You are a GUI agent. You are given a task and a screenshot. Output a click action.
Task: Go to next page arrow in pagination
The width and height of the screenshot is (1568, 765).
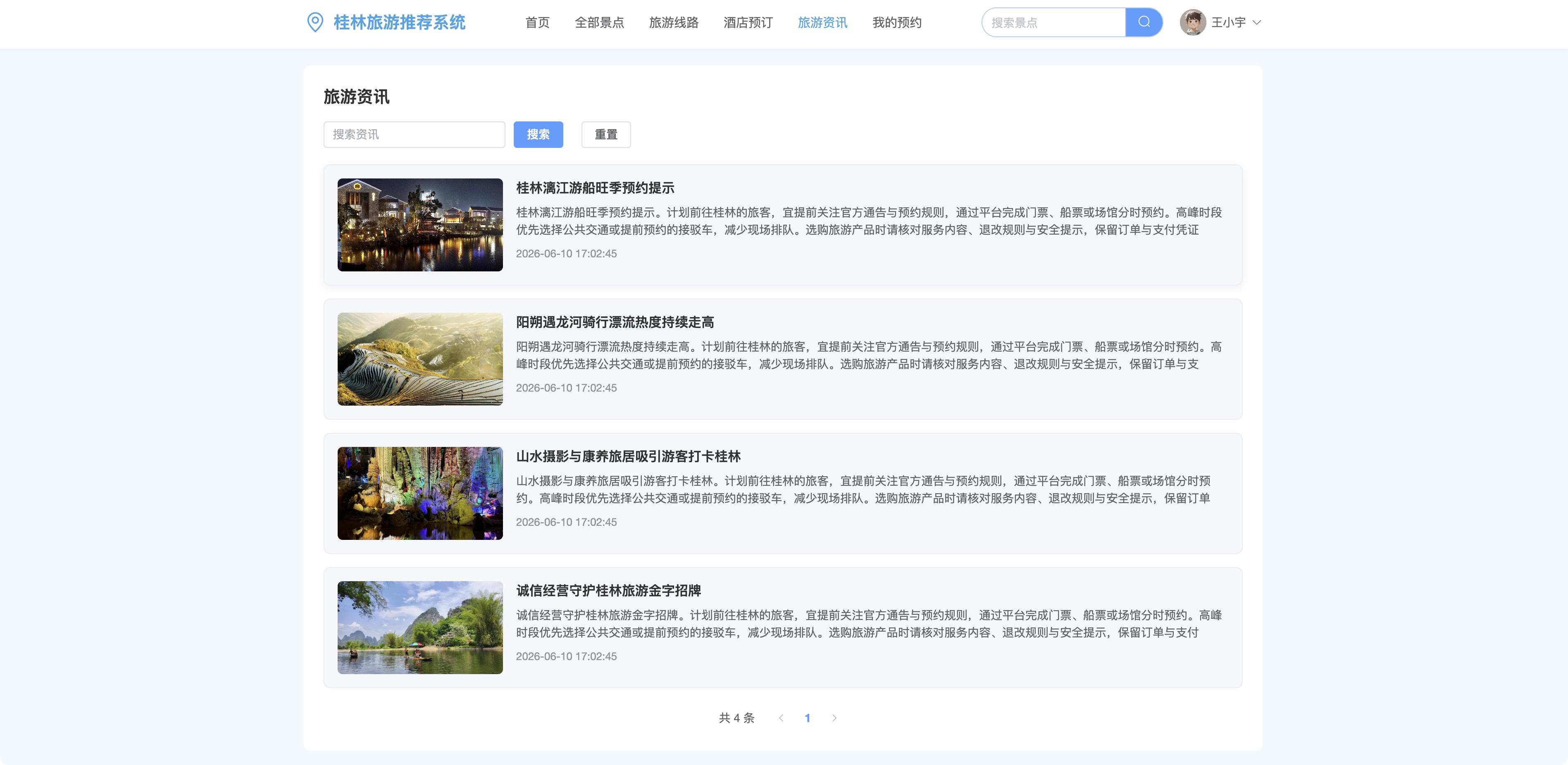tap(834, 718)
